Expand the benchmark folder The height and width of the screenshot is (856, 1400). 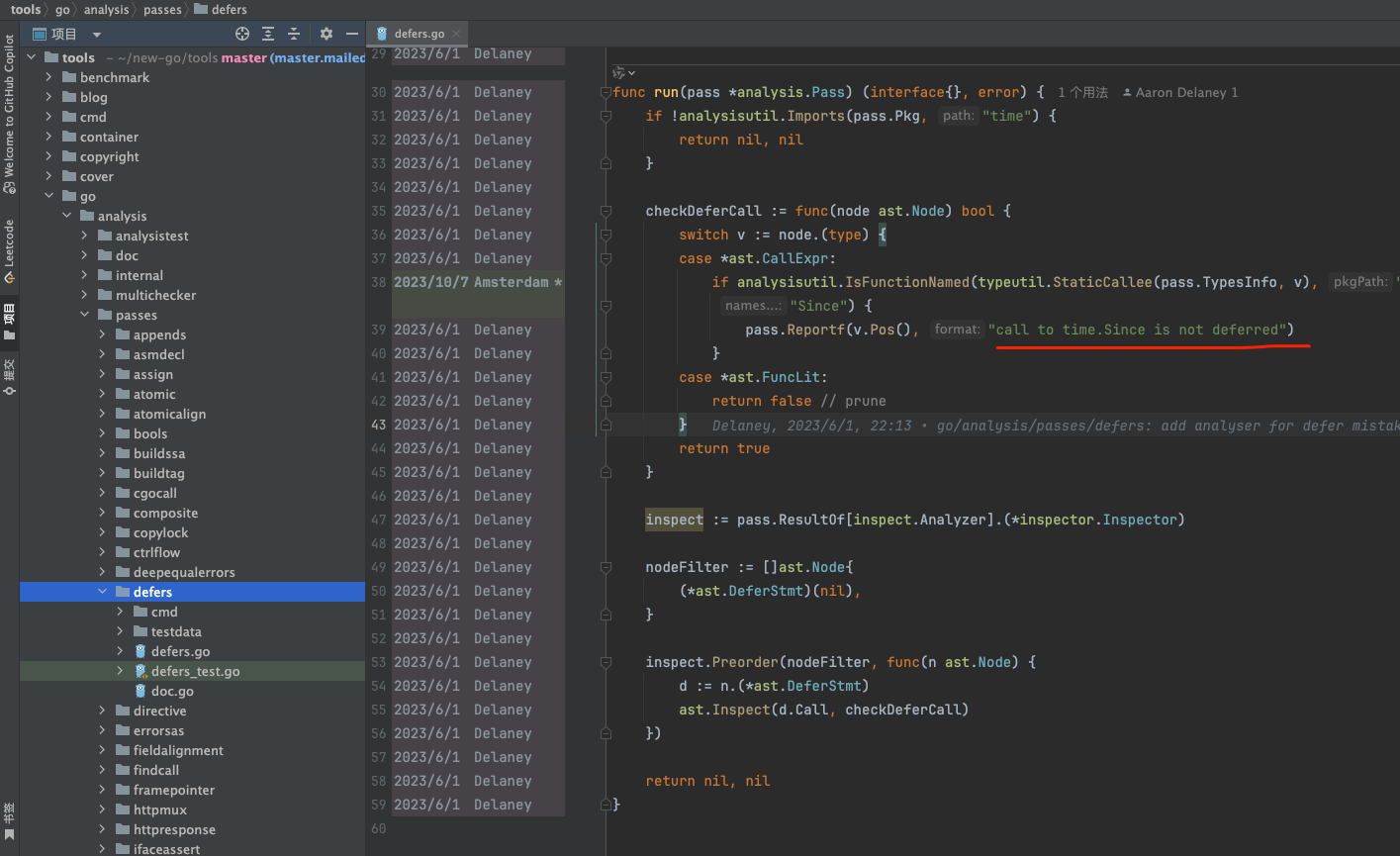point(48,77)
